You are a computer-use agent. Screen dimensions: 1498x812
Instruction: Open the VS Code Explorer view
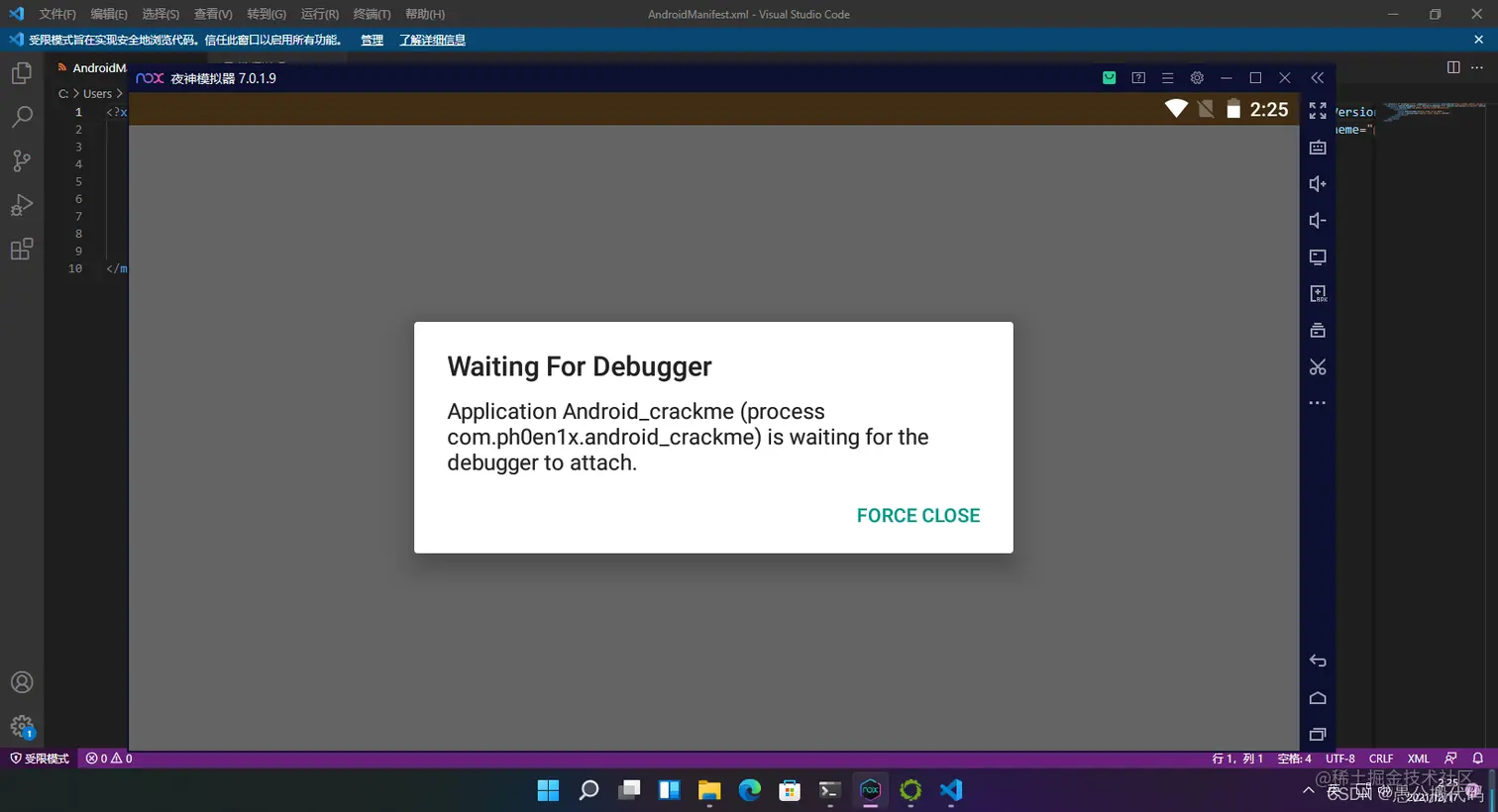[22, 73]
